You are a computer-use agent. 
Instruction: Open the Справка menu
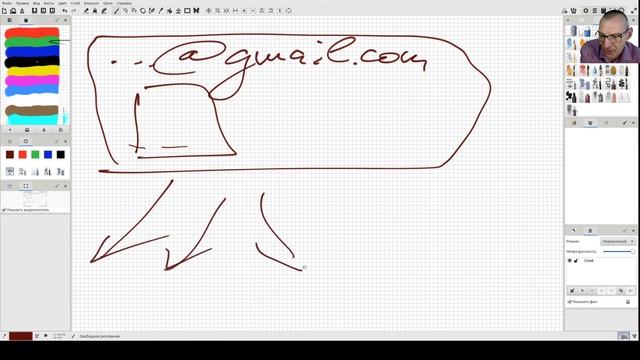point(124,3)
